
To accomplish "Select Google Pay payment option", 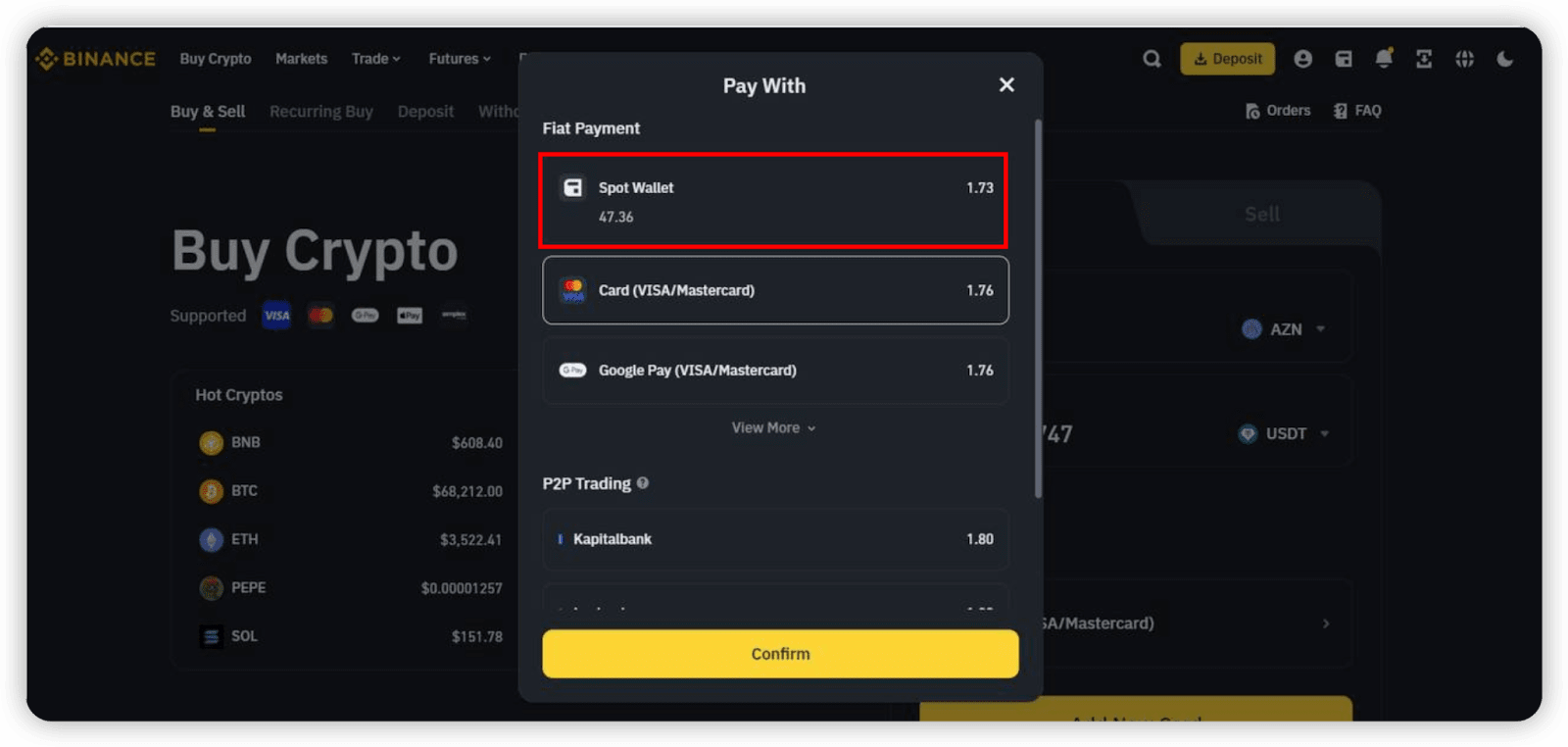I will coord(775,370).
